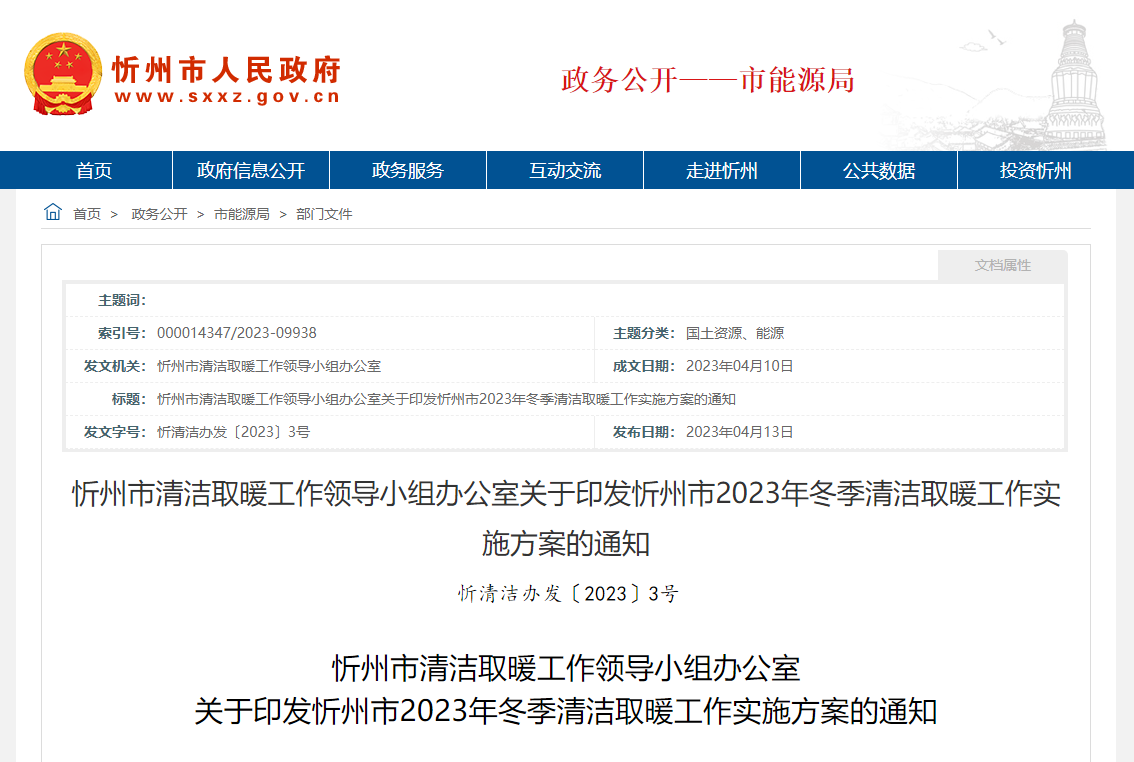1134x762 pixels.
Task: Navigate to 政务公开 breadcrumb link
Action: click(159, 214)
